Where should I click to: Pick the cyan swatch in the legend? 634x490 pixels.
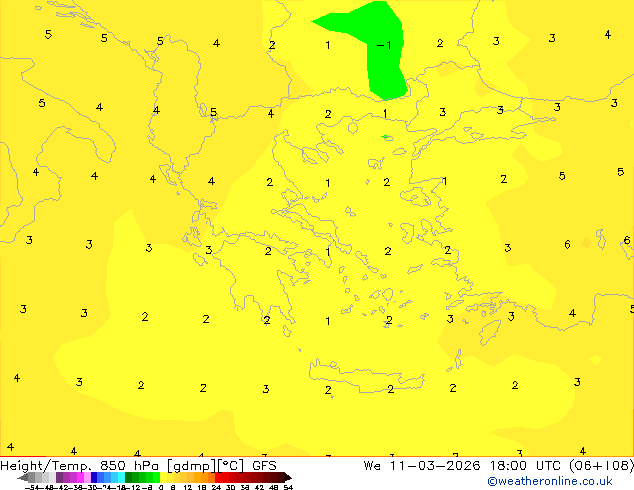[121, 478]
